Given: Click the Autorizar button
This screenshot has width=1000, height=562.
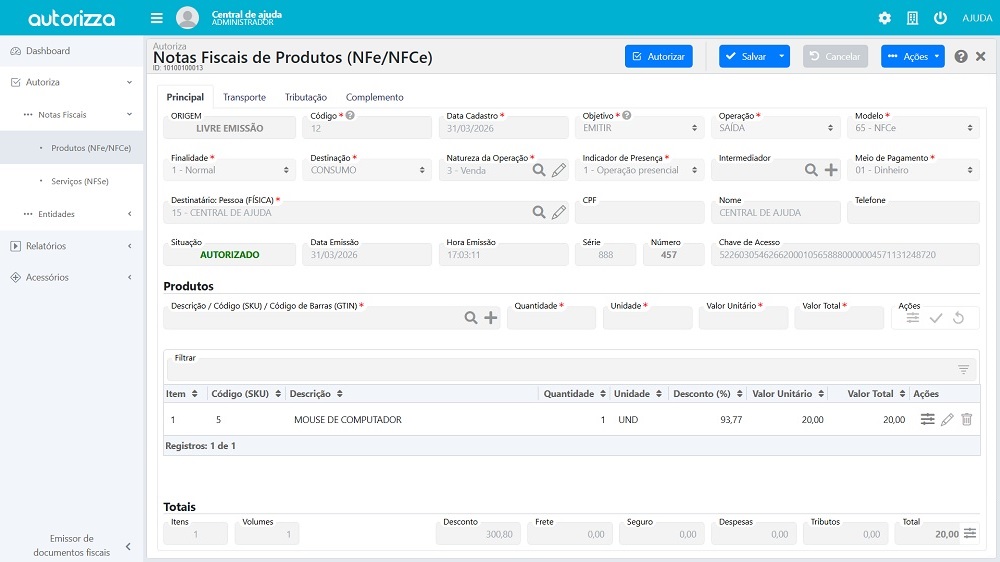Looking at the screenshot, I should coord(658,57).
